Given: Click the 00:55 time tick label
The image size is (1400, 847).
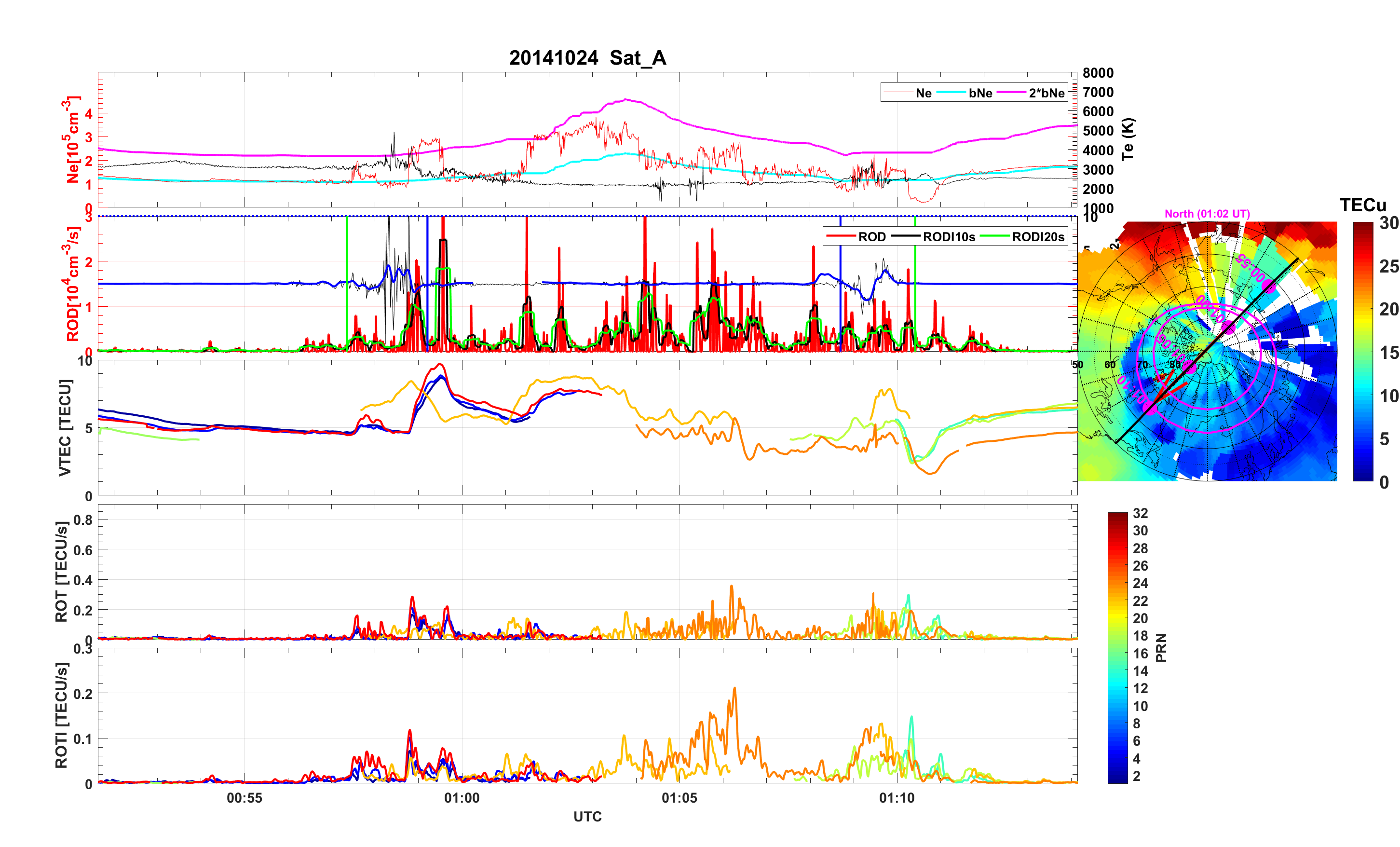Looking at the screenshot, I should click(x=245, y=798).
